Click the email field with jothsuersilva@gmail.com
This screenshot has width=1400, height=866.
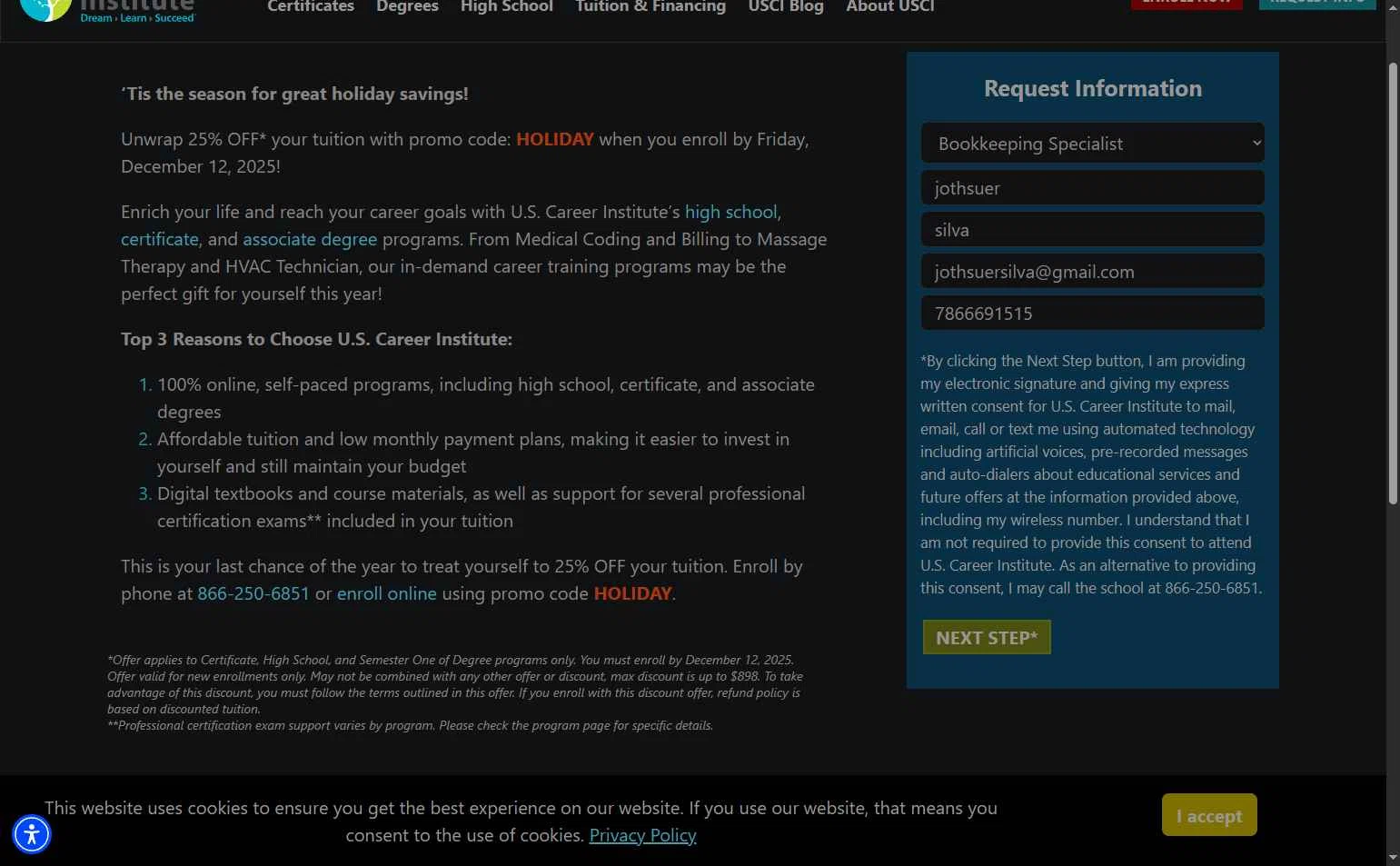(x=1092, y=271)
